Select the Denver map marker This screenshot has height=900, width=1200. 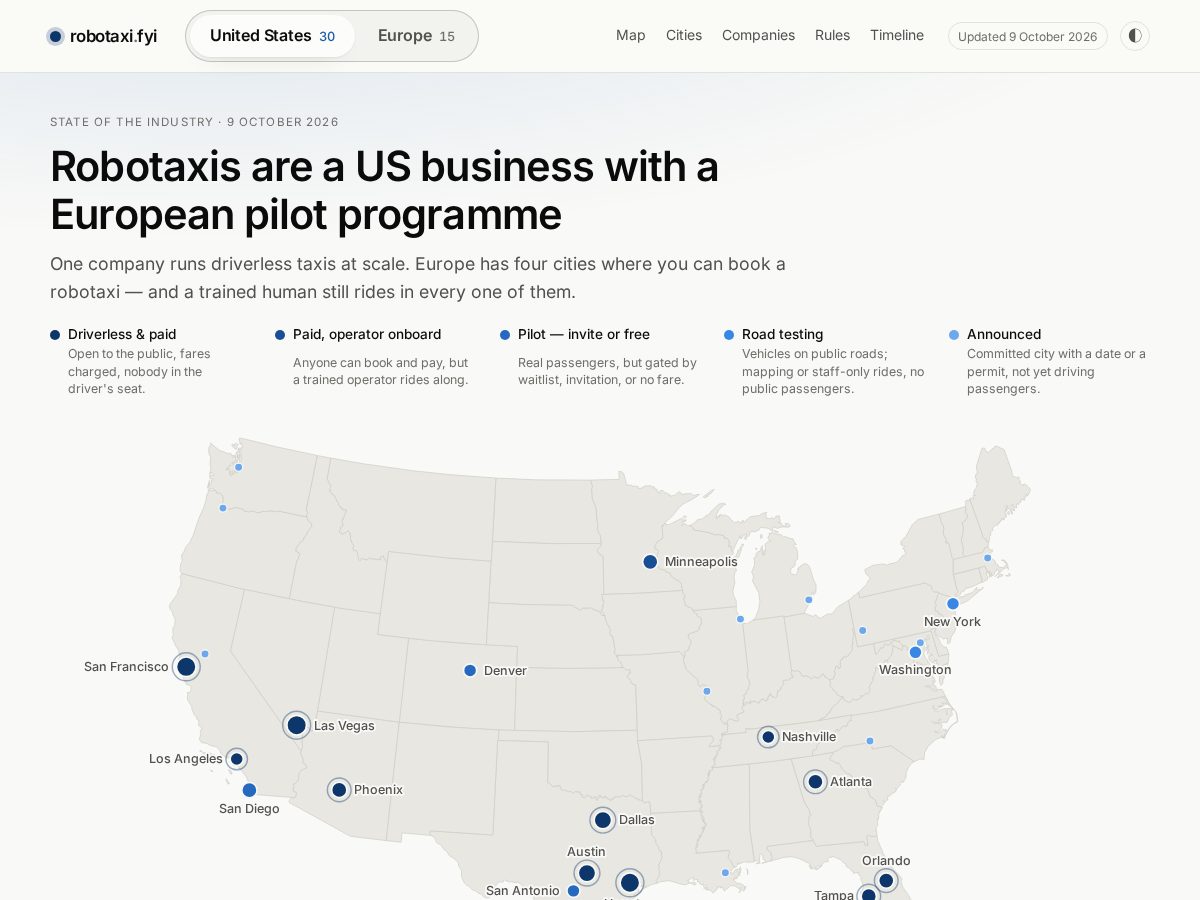click(x=470, y=671)
